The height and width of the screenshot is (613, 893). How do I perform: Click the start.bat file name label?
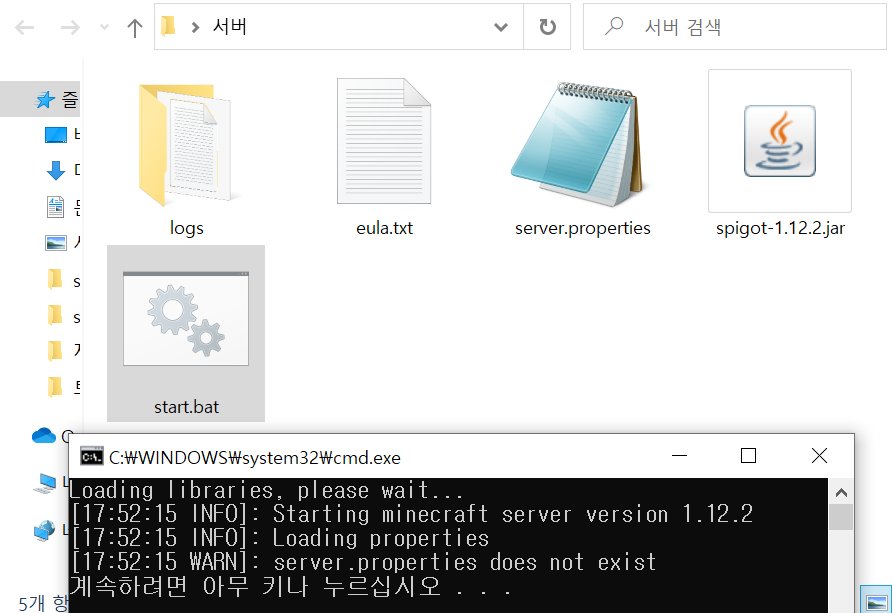(x=186, y=407)
